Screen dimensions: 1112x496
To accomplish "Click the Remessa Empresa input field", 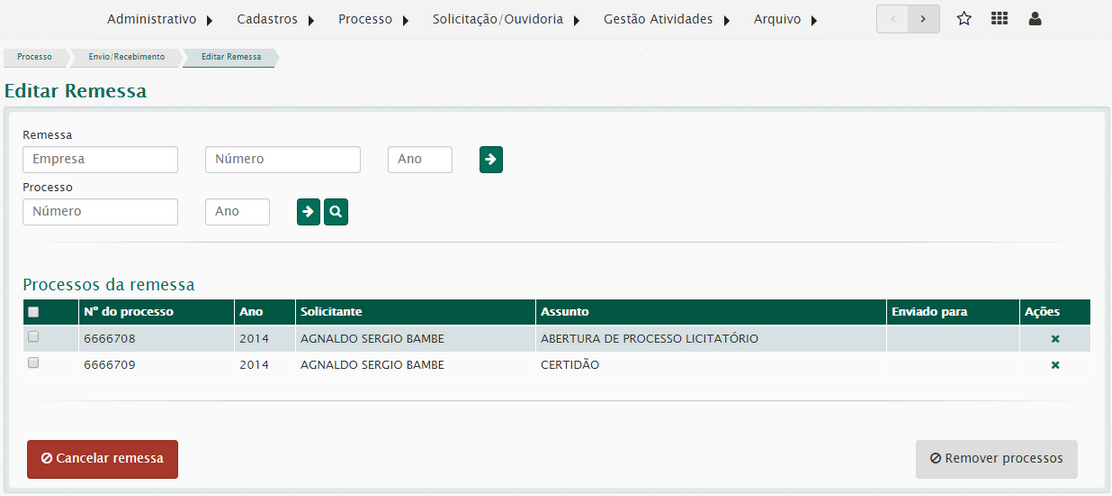I will click(x=100, y=159).
